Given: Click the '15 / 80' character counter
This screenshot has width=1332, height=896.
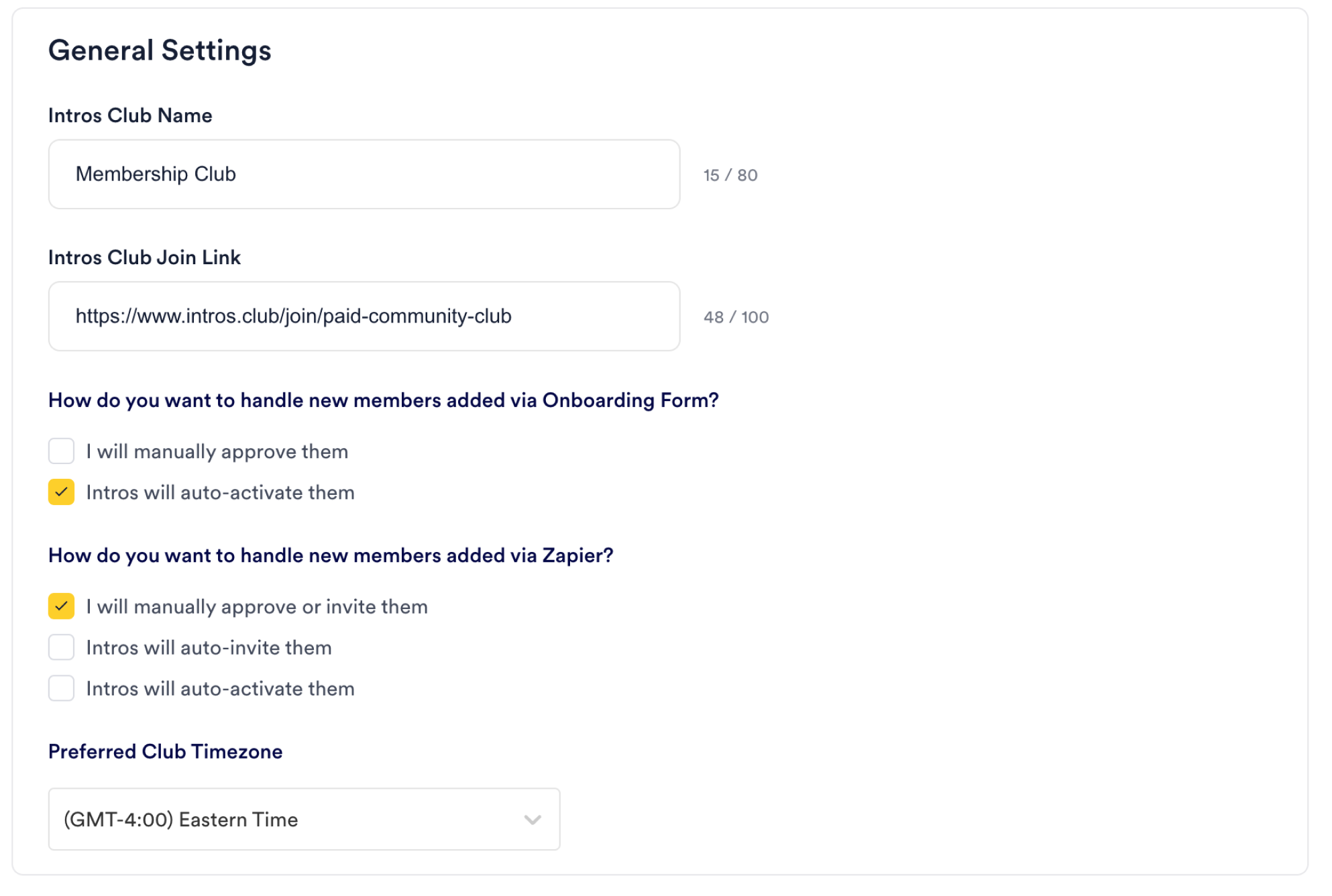Looking at the screenshot, I should (730, 175).
